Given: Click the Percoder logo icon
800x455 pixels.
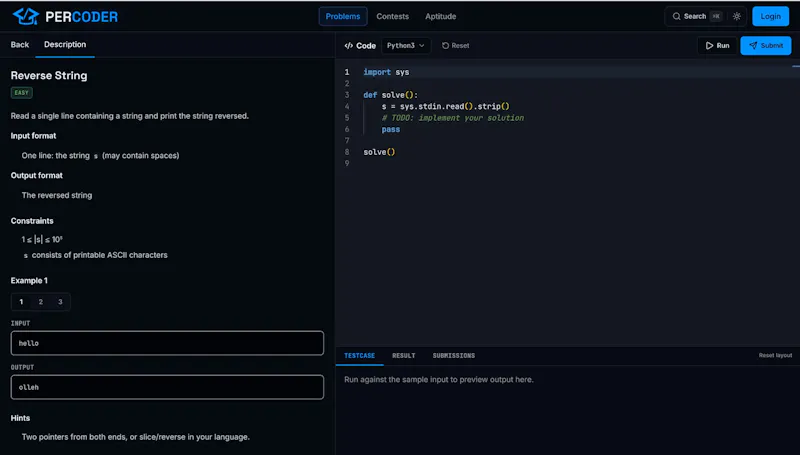Looking at the screenshot, I should point(26,16).
